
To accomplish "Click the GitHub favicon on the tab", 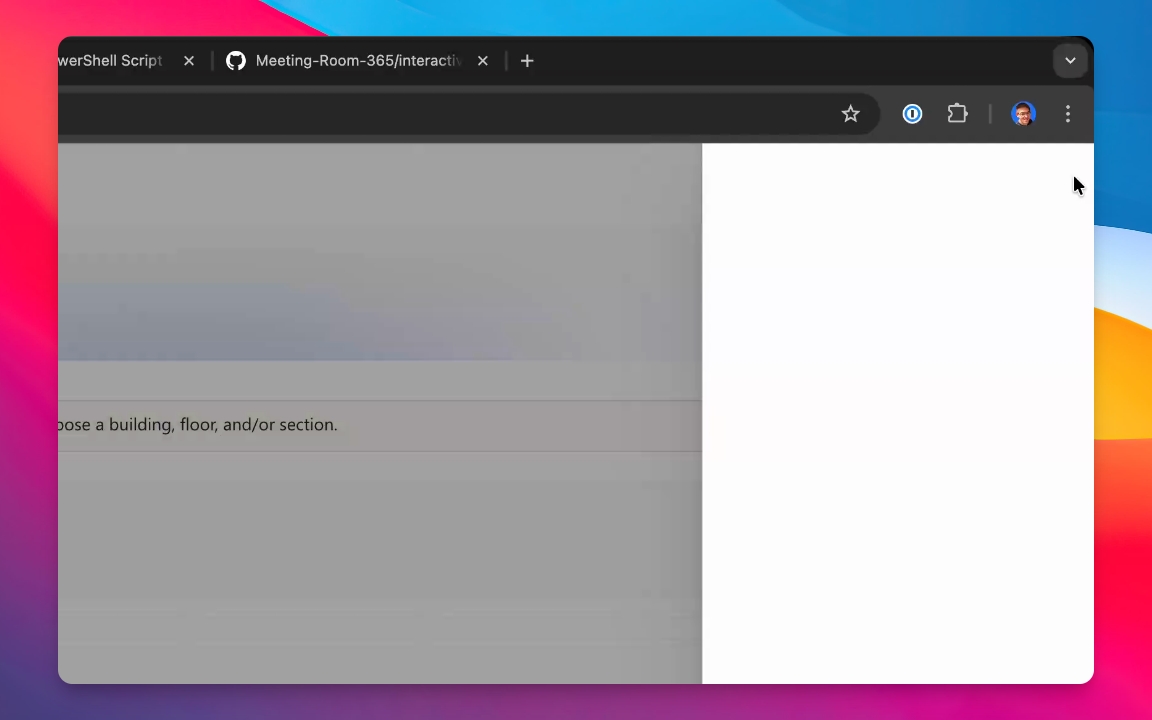I will coord(236,61).
